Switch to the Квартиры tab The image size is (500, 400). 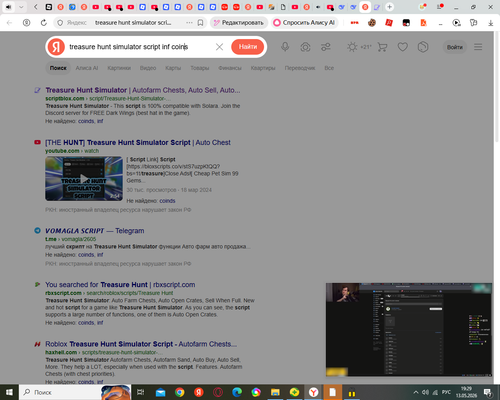[263, 68]
